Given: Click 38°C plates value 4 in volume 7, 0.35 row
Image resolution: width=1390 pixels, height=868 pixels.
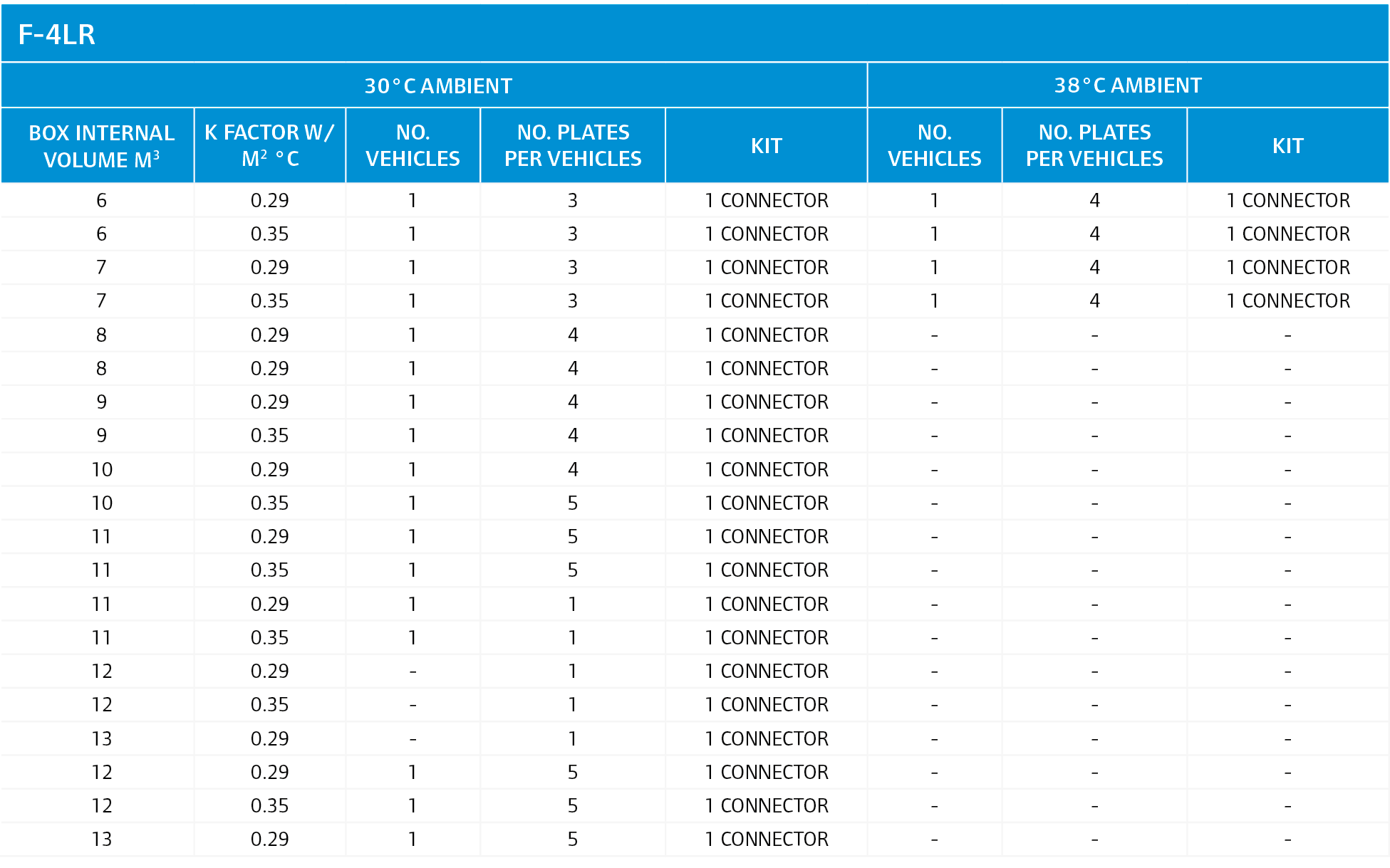Looking at the screenshot, I should coord(1094,301).
